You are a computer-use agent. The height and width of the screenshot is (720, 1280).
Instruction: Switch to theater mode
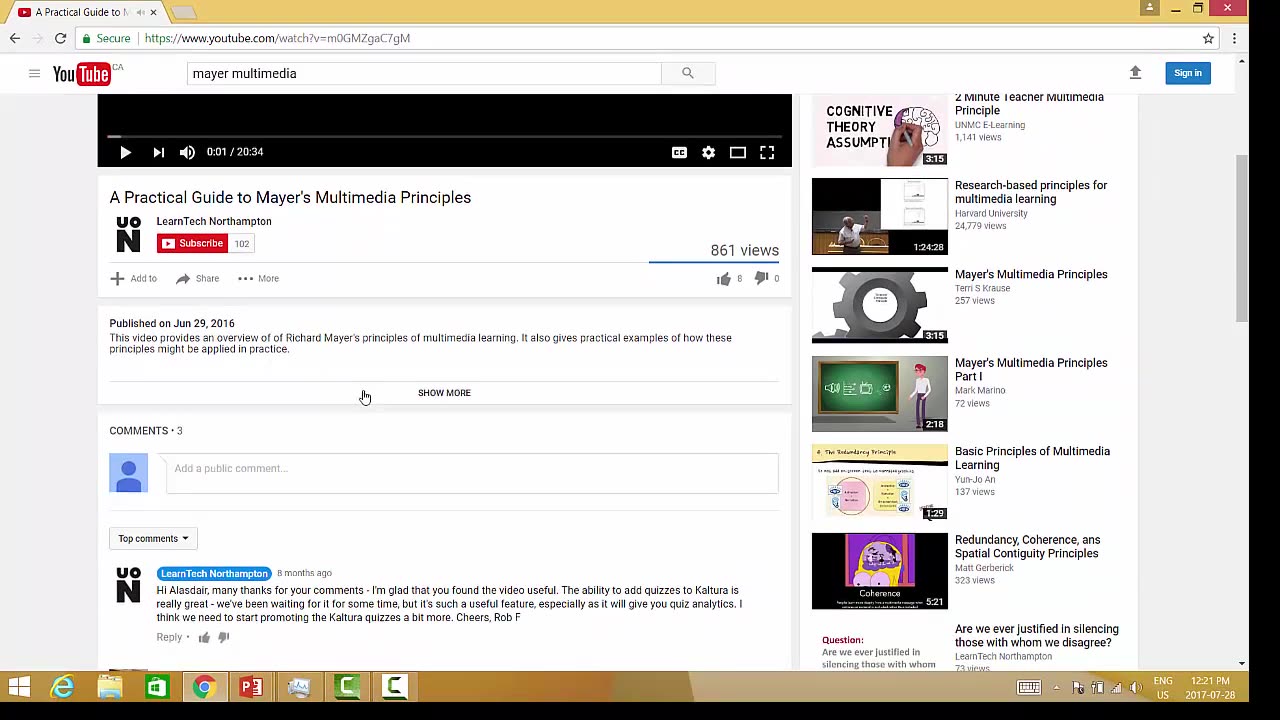[737, 152]
